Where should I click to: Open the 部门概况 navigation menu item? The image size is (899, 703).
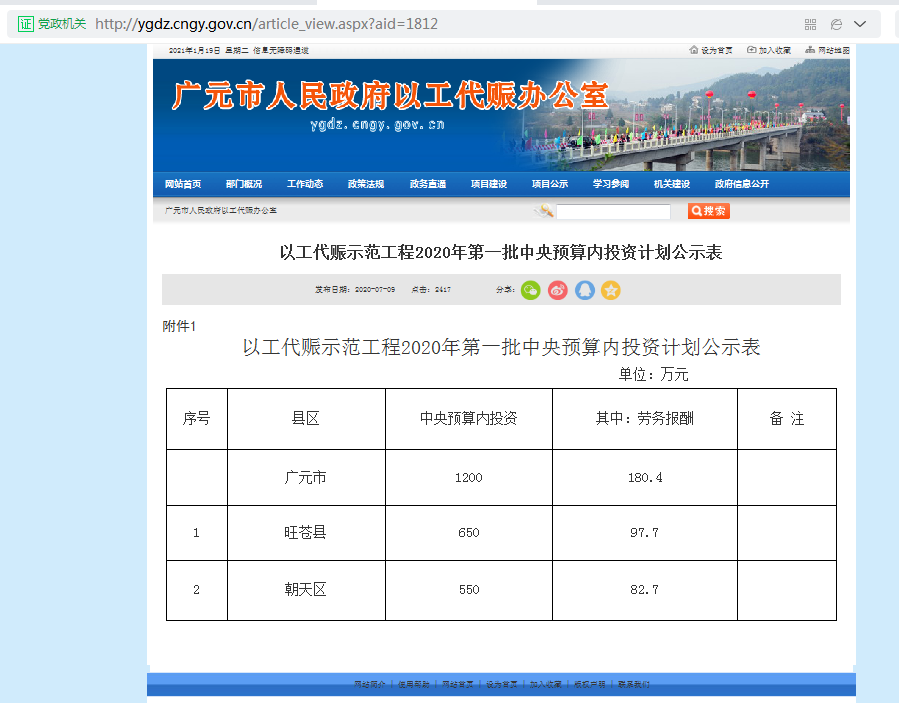point(244,184)
